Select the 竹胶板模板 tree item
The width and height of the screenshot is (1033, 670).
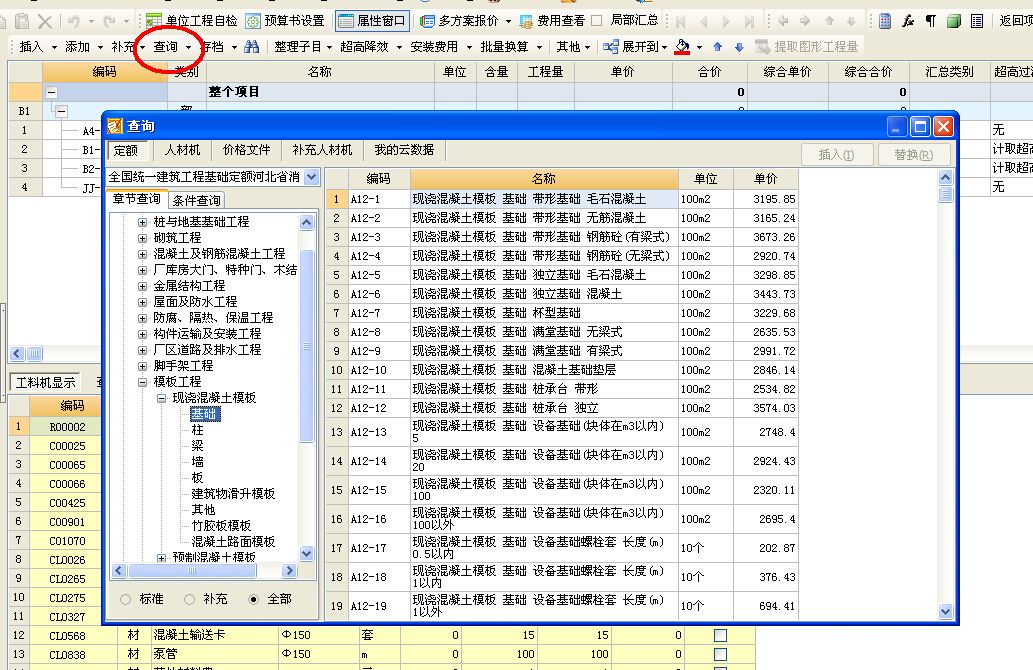tap(221, 526)
